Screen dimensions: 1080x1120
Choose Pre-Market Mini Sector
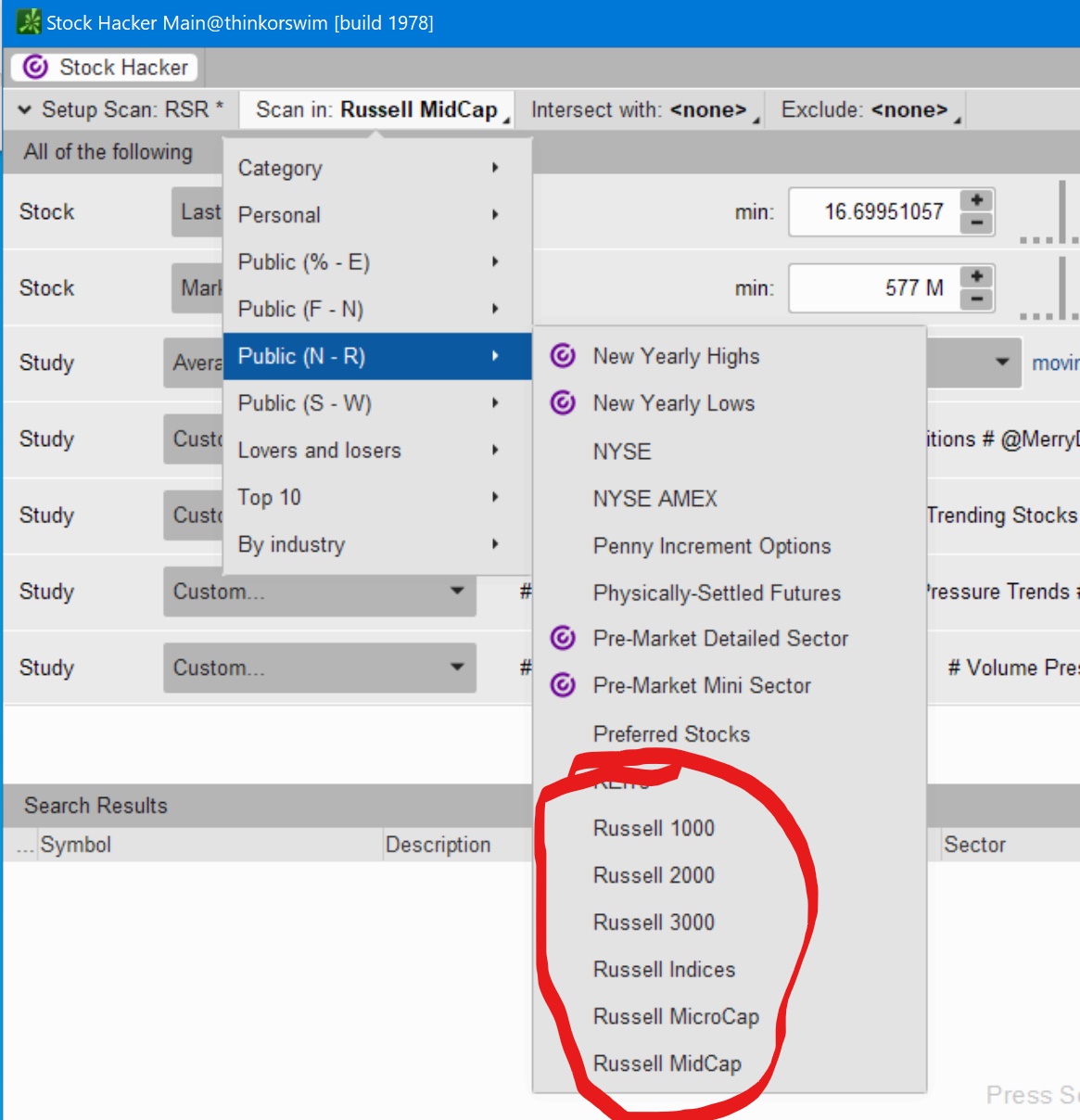point(730,686)
